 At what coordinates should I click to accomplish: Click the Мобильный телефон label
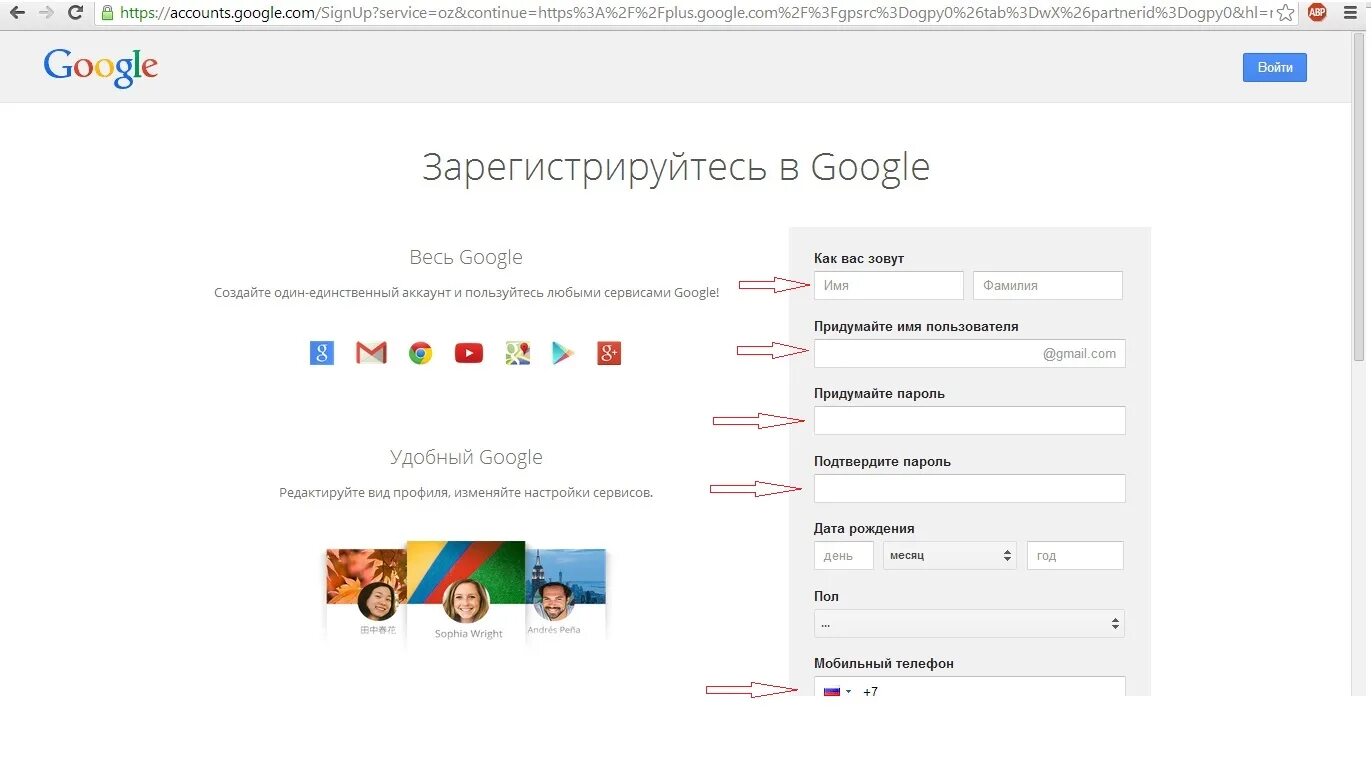pos(884,663)
